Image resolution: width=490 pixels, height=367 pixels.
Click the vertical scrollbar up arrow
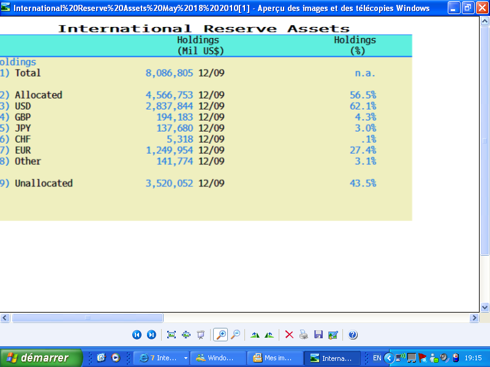pos(485,21)
